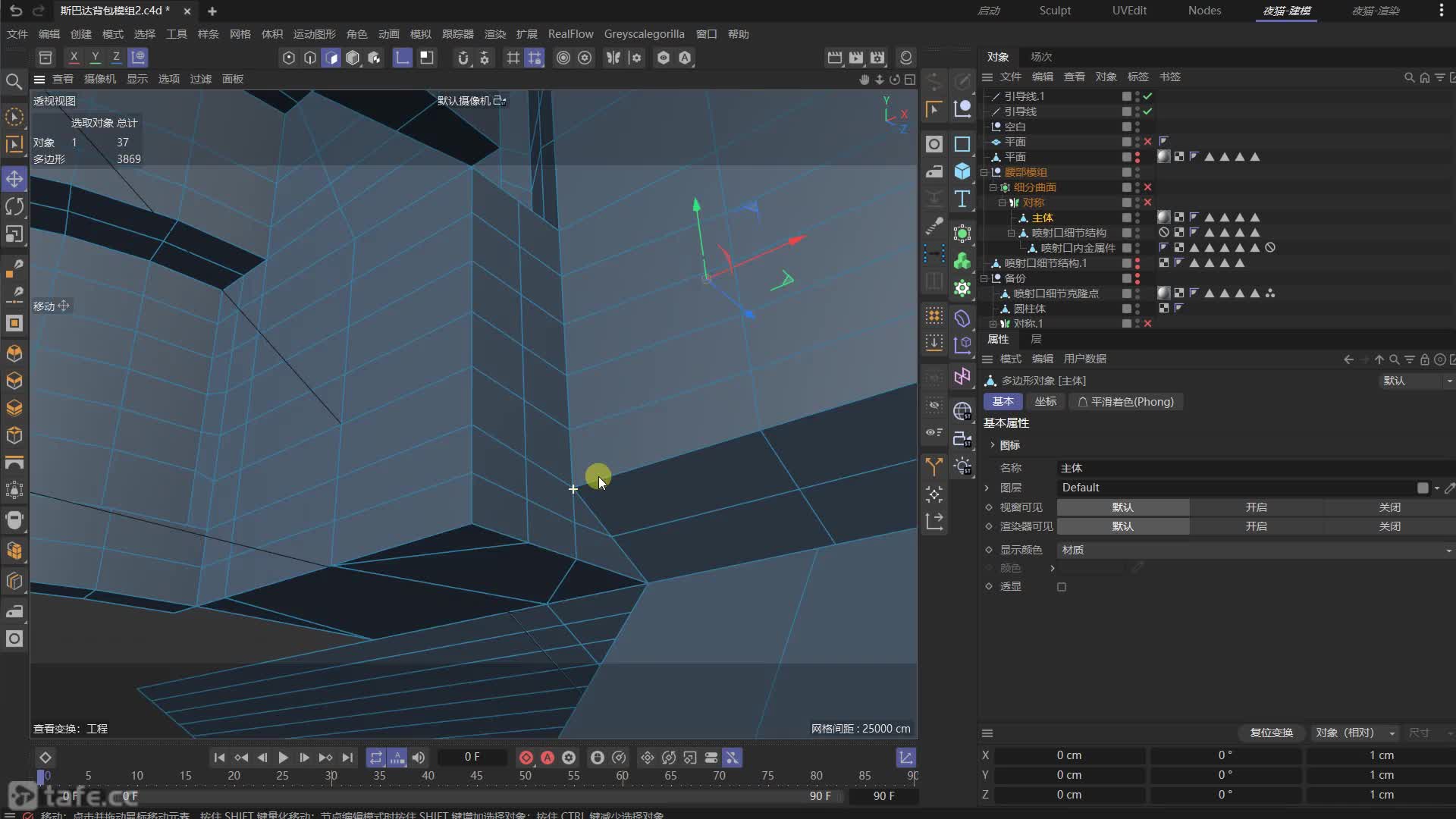Screen dimensions: 1456x819
Task: Open the 场次 takes tab
Action: pyautogui.click(x=1040, y=57)
